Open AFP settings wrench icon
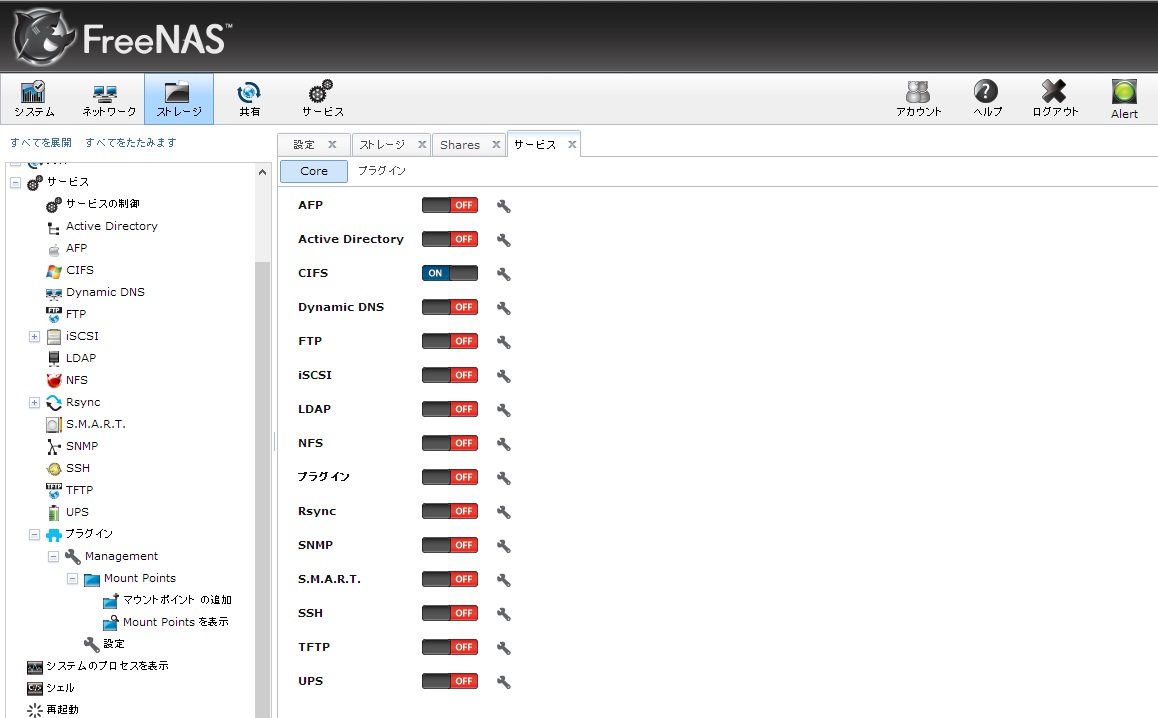Viewport: 1158px width, 718px height. coord(504,206)
